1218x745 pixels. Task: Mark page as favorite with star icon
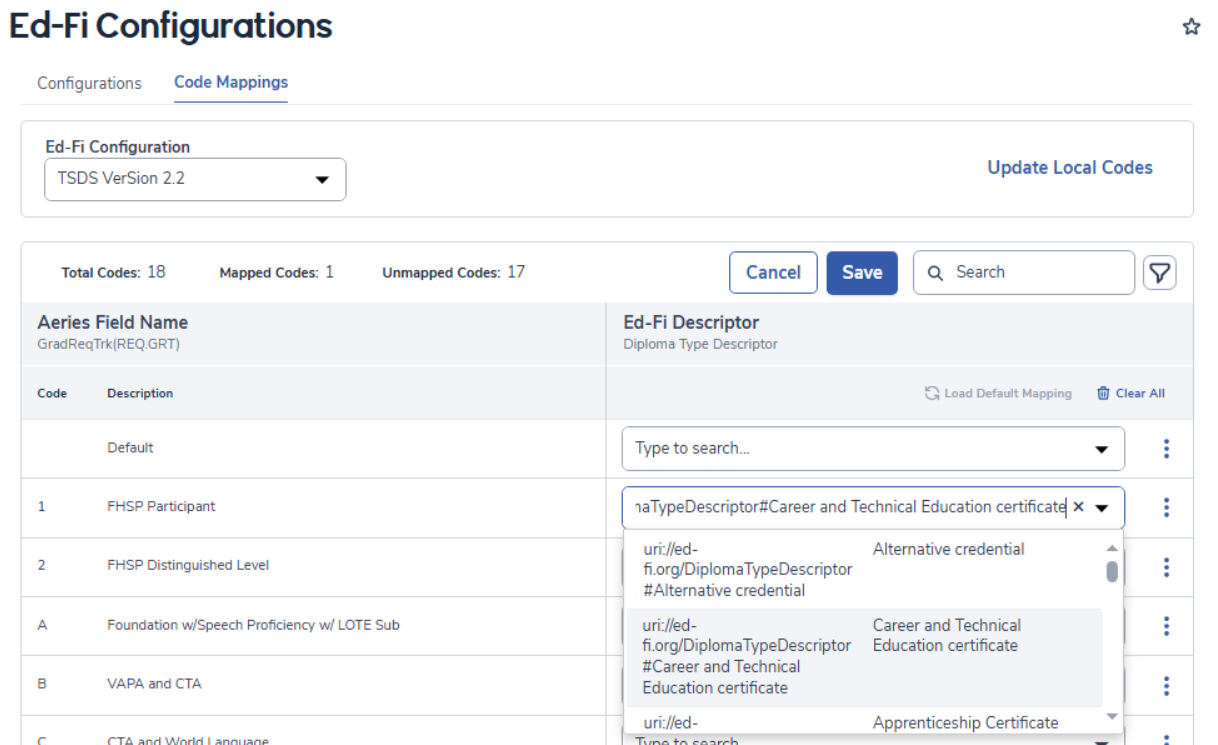1191,27
